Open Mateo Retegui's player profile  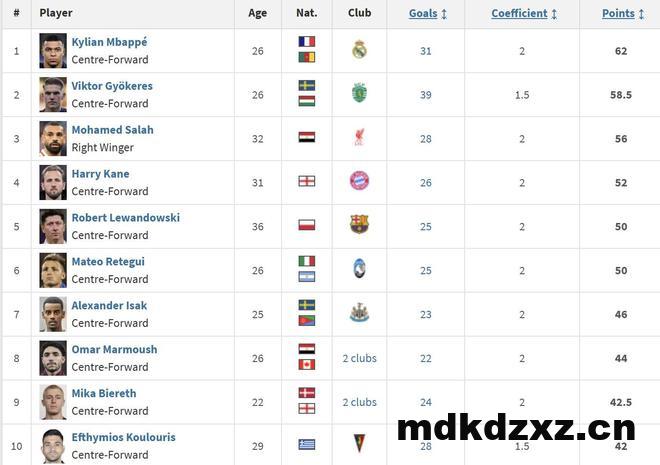[x=108, y=262]
